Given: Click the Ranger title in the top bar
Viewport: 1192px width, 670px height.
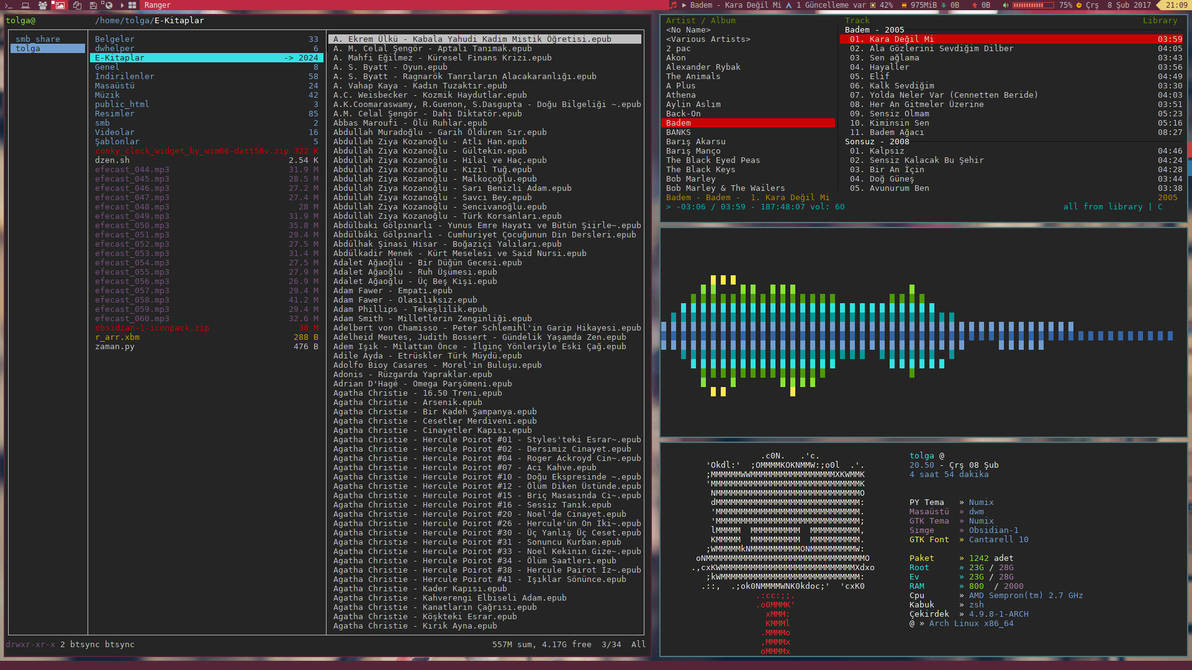Looking at the screenshot, I should (158, 5).
